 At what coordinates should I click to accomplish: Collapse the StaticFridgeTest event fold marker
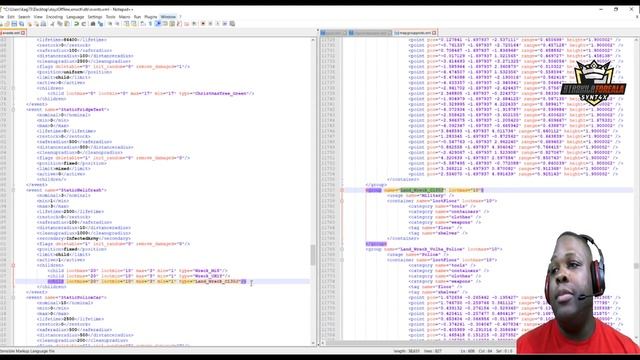click(x=13, y=110)
